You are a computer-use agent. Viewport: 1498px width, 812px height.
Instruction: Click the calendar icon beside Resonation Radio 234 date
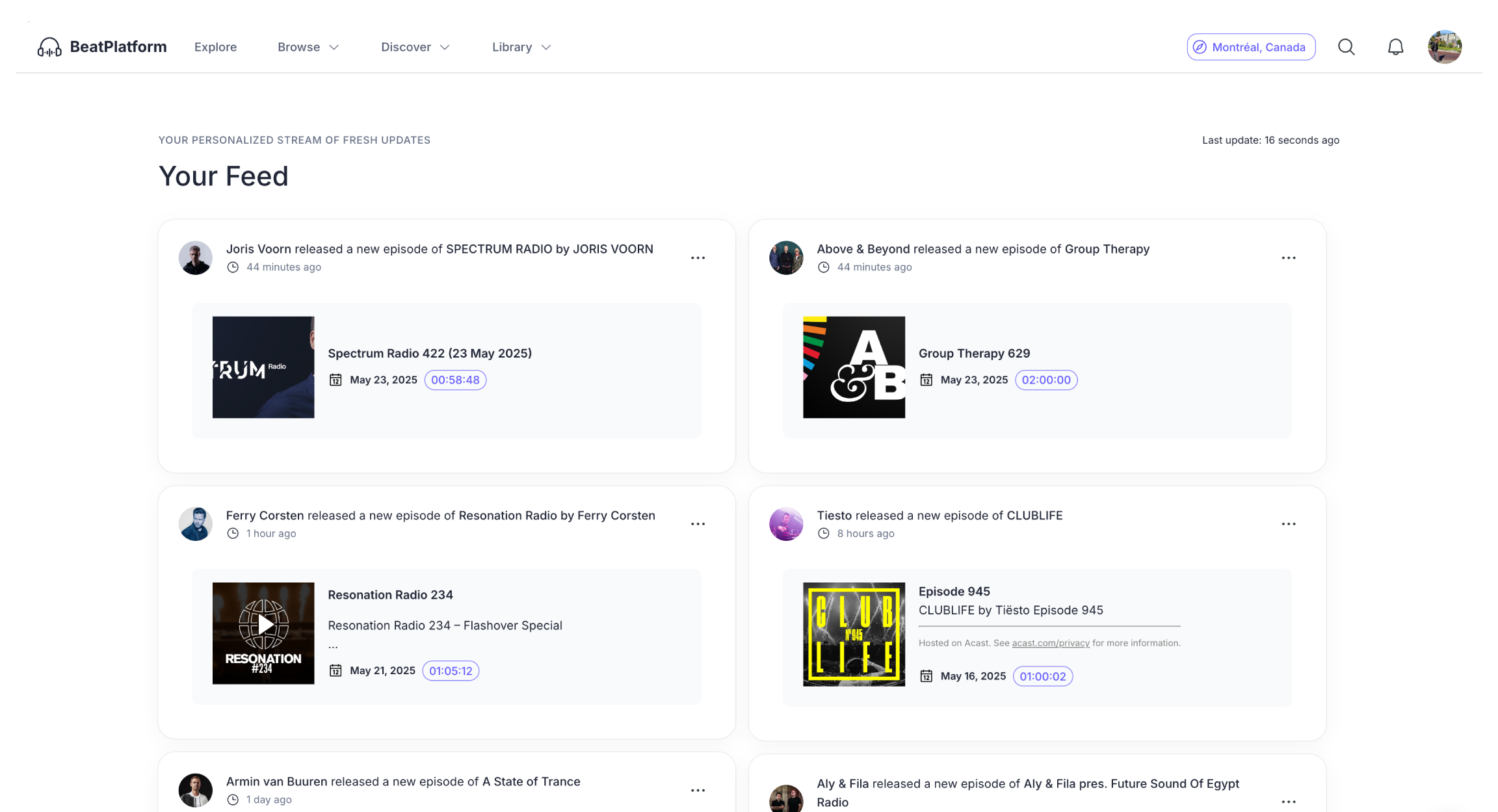(335, 670)
